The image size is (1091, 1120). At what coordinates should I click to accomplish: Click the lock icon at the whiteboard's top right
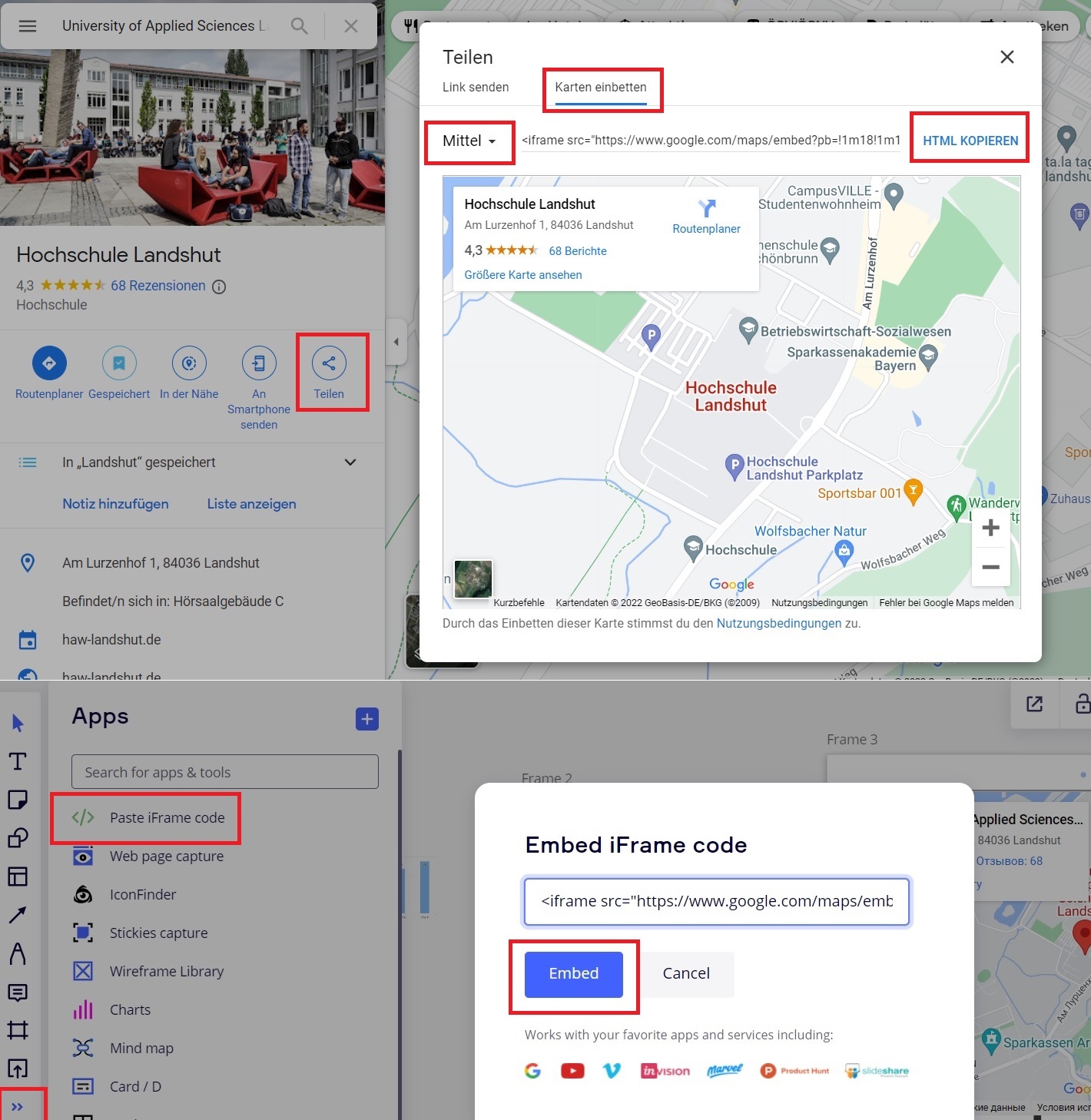pos(1082,704)
